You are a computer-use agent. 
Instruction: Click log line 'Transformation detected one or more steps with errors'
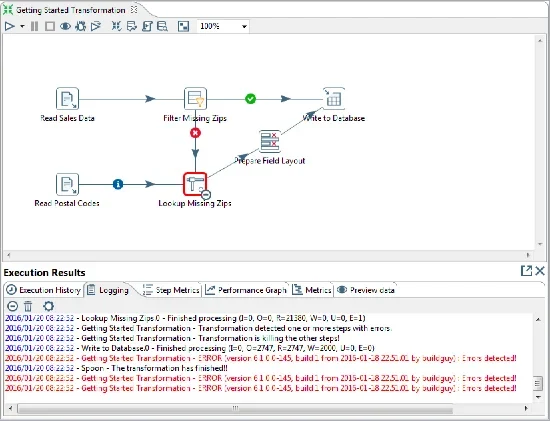click(x=199, y=328)
